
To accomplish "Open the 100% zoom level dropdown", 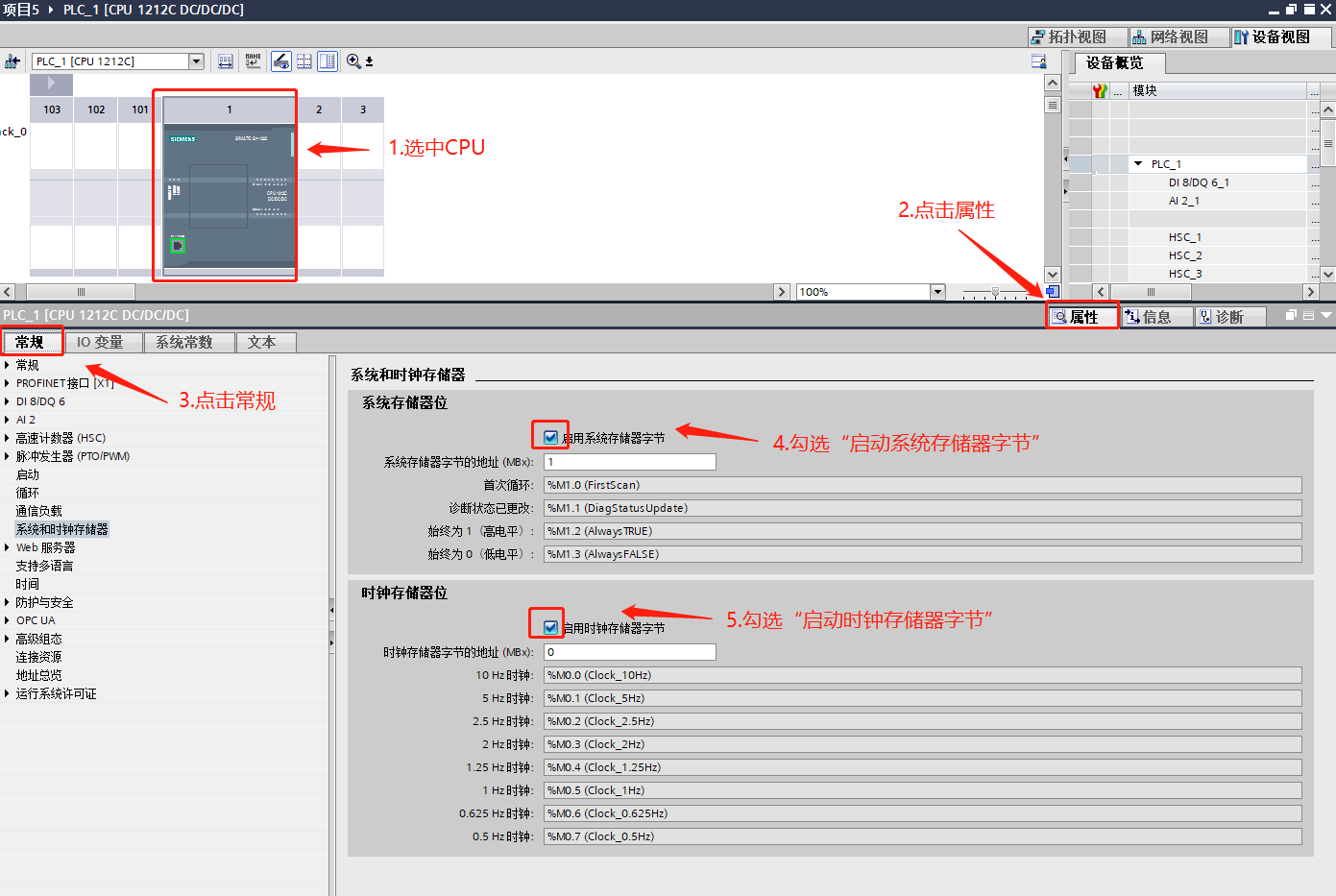I will 937,292.
